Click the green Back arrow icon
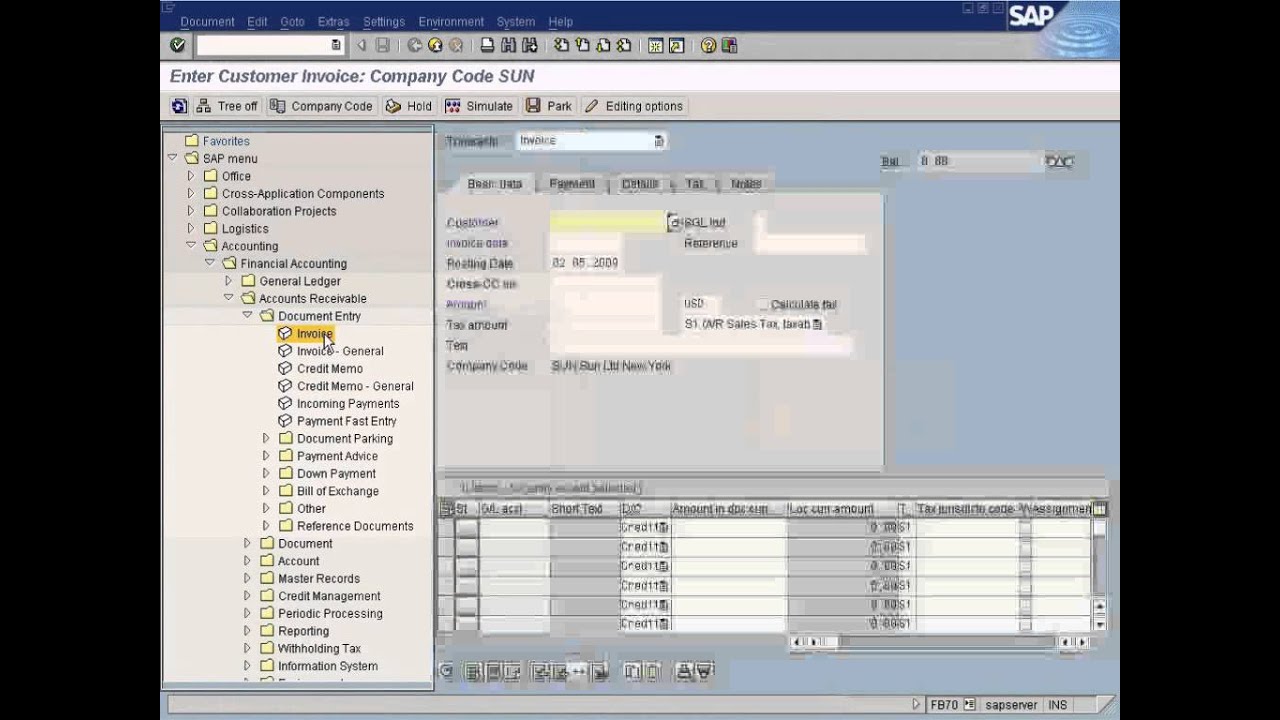 point(415,45)
